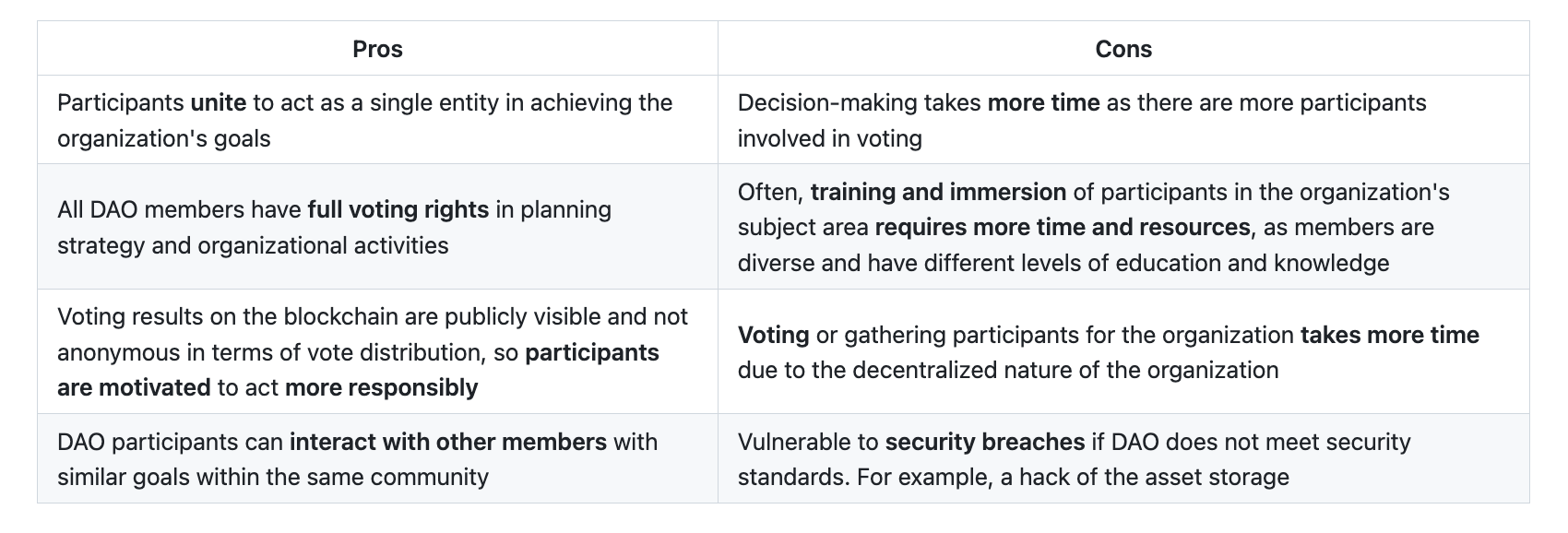
Task: Click 'decentralized nature of the organization' text
Action: pos(1064,370)
